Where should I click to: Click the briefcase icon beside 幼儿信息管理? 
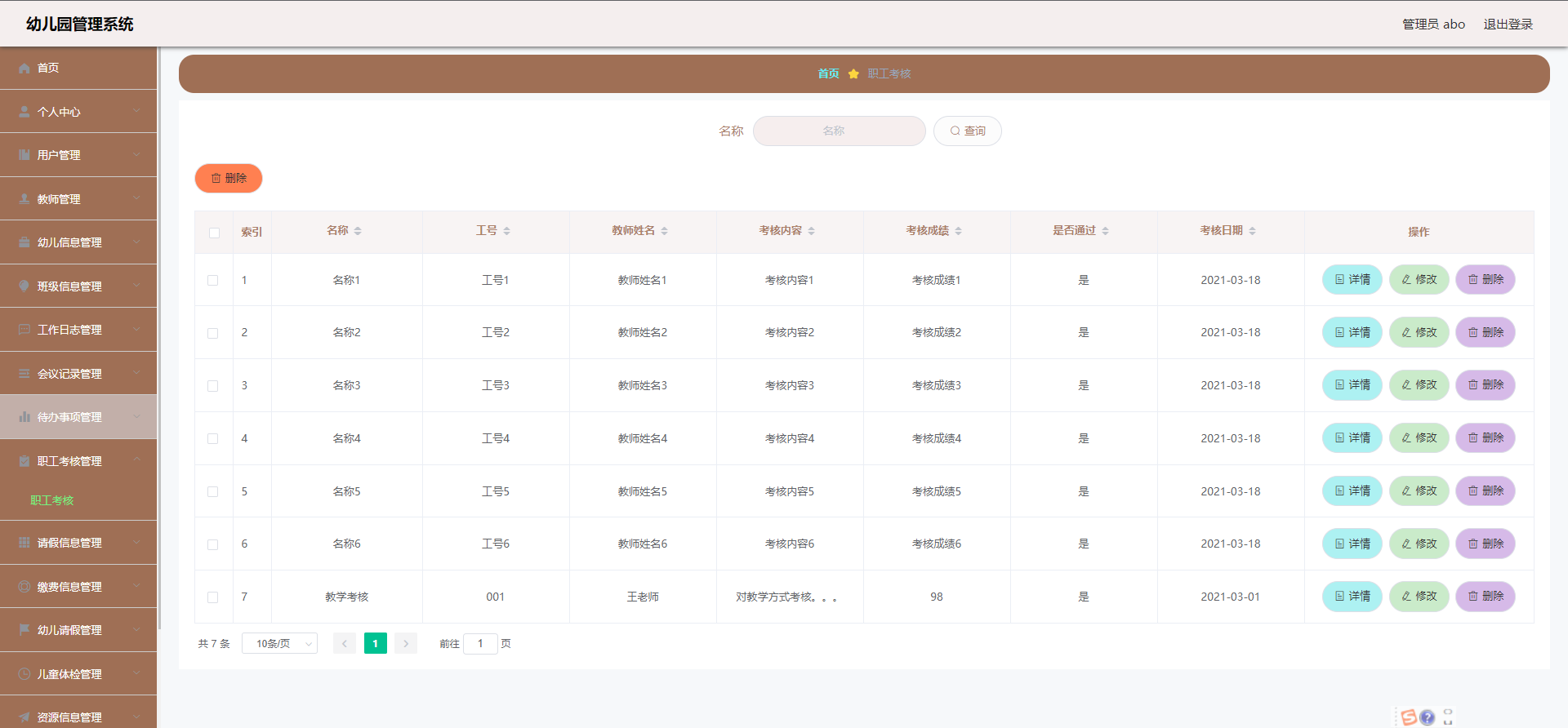point(24,242)
